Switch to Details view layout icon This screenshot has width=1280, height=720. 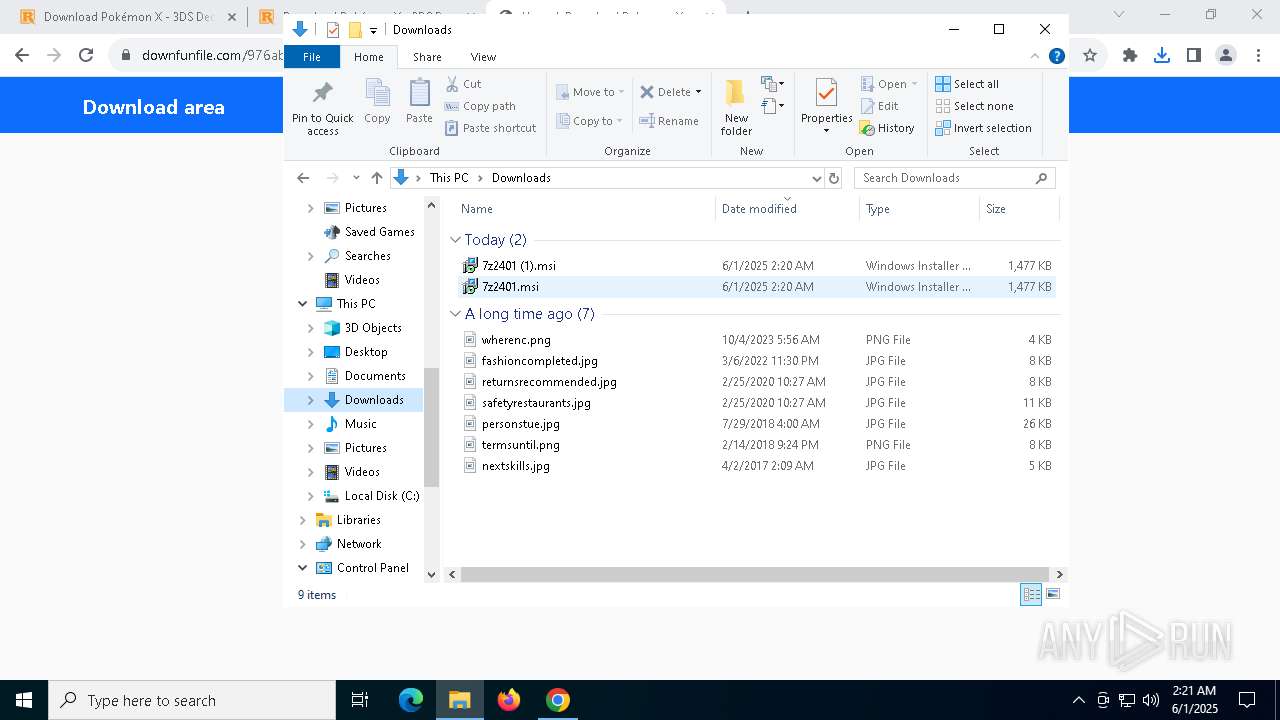click(1031, 594)
